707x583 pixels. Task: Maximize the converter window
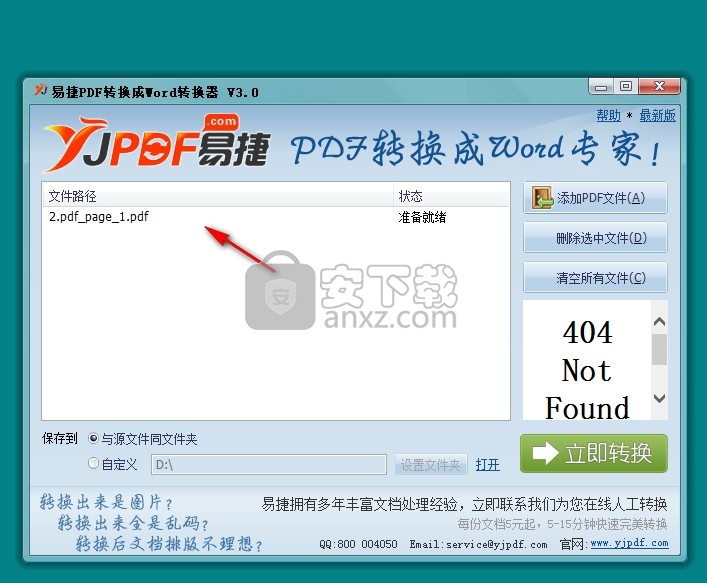(626, 87)
